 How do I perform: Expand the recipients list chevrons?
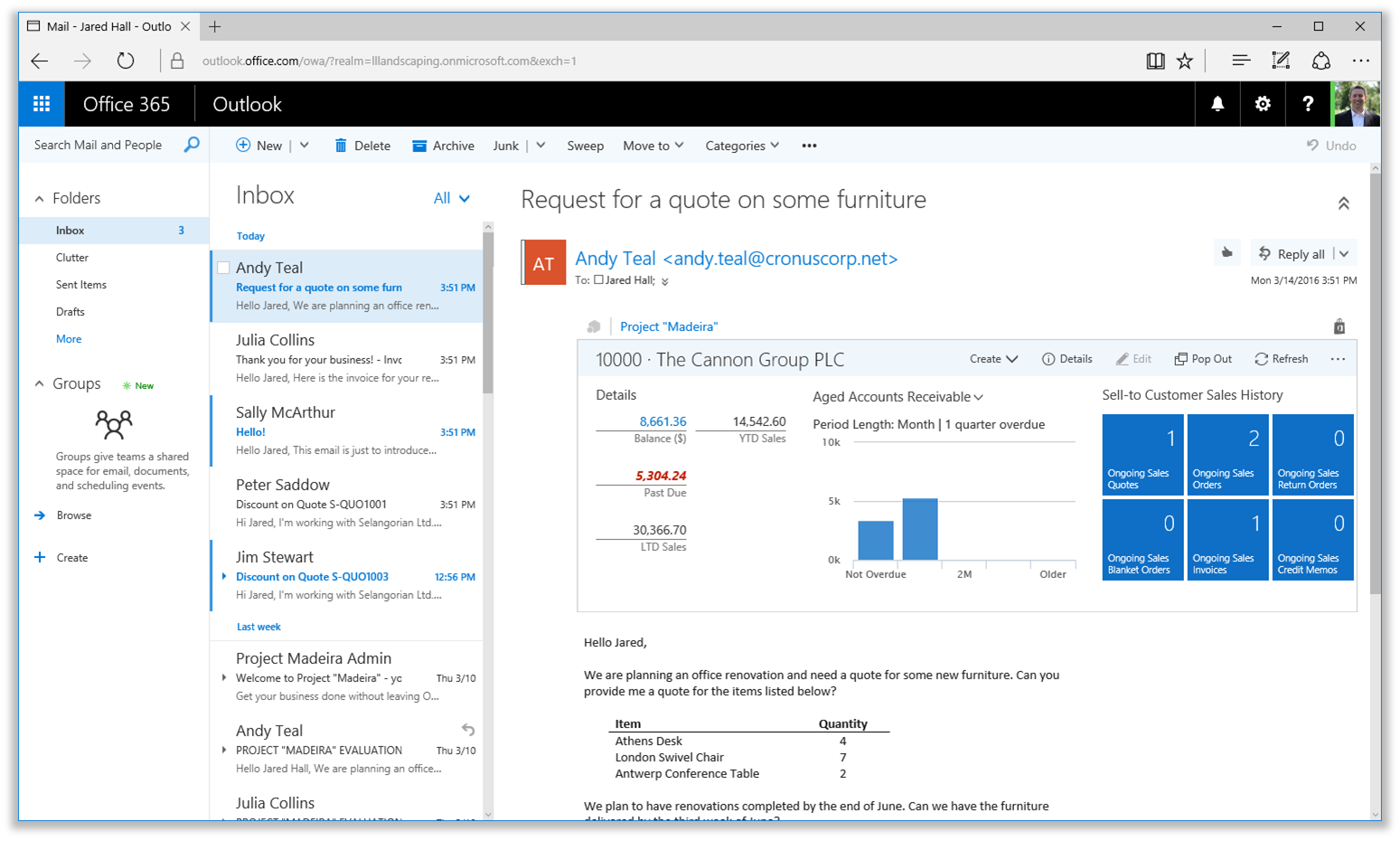click(664, 281)
